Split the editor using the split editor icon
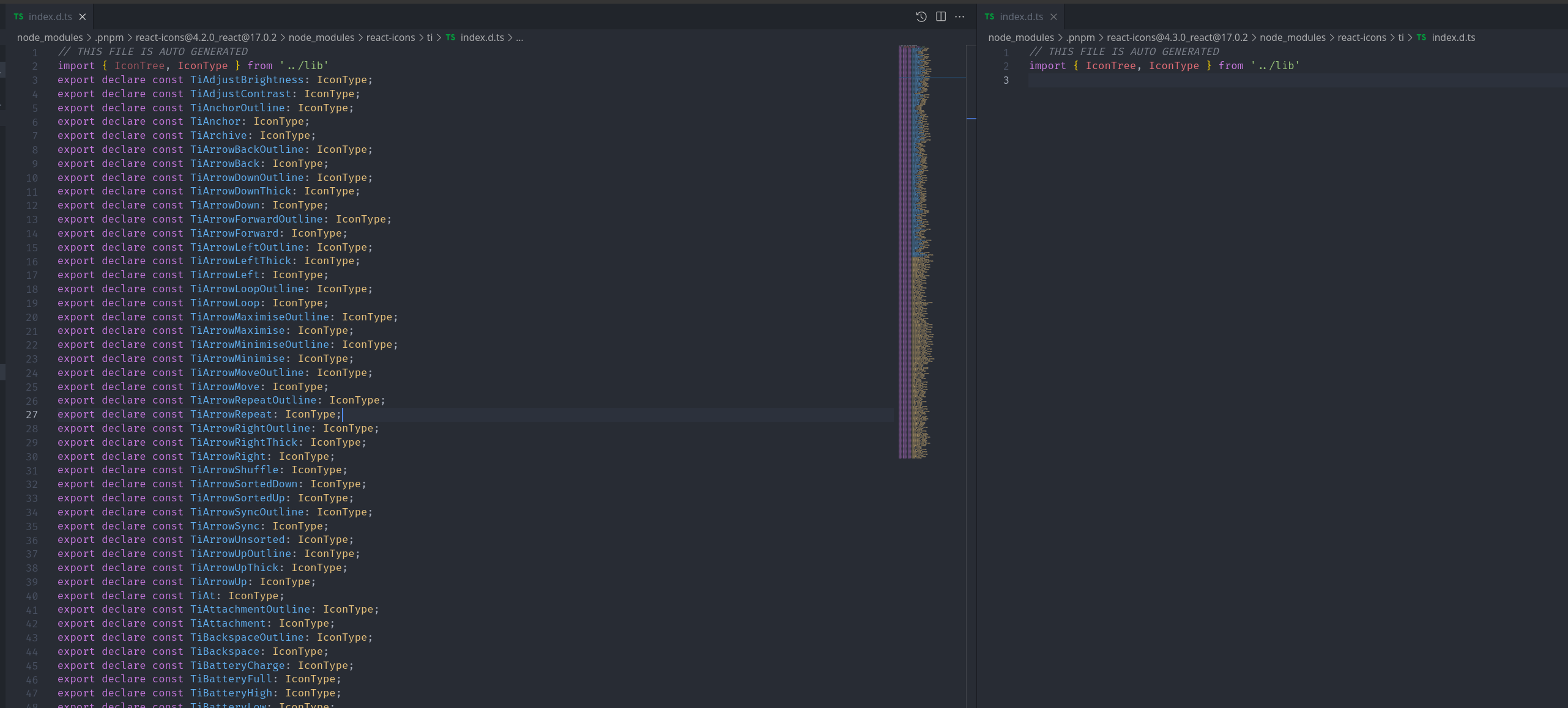Image resolution: width=1568 pixels, height=708 pixels. [x=940, y=17]
